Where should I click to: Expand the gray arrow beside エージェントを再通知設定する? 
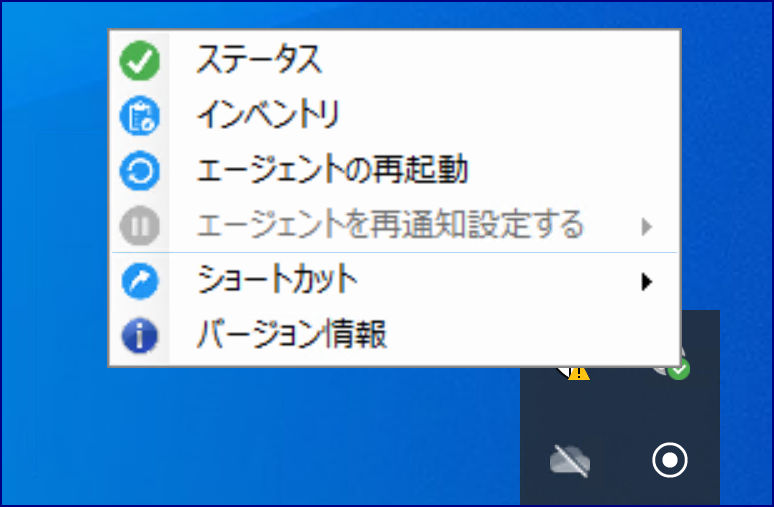point(647,227)
